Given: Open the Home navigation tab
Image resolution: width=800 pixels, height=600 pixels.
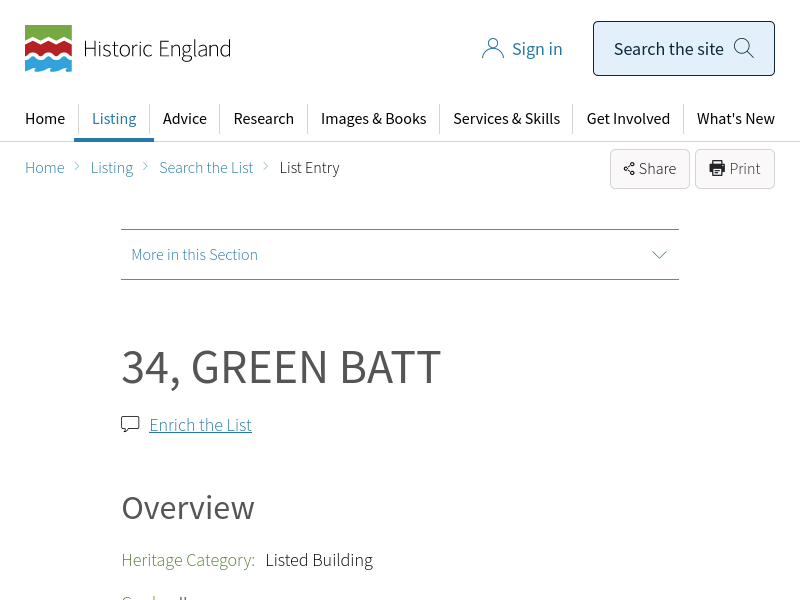Looking at the screenshot, I should [x=45, y=119].
